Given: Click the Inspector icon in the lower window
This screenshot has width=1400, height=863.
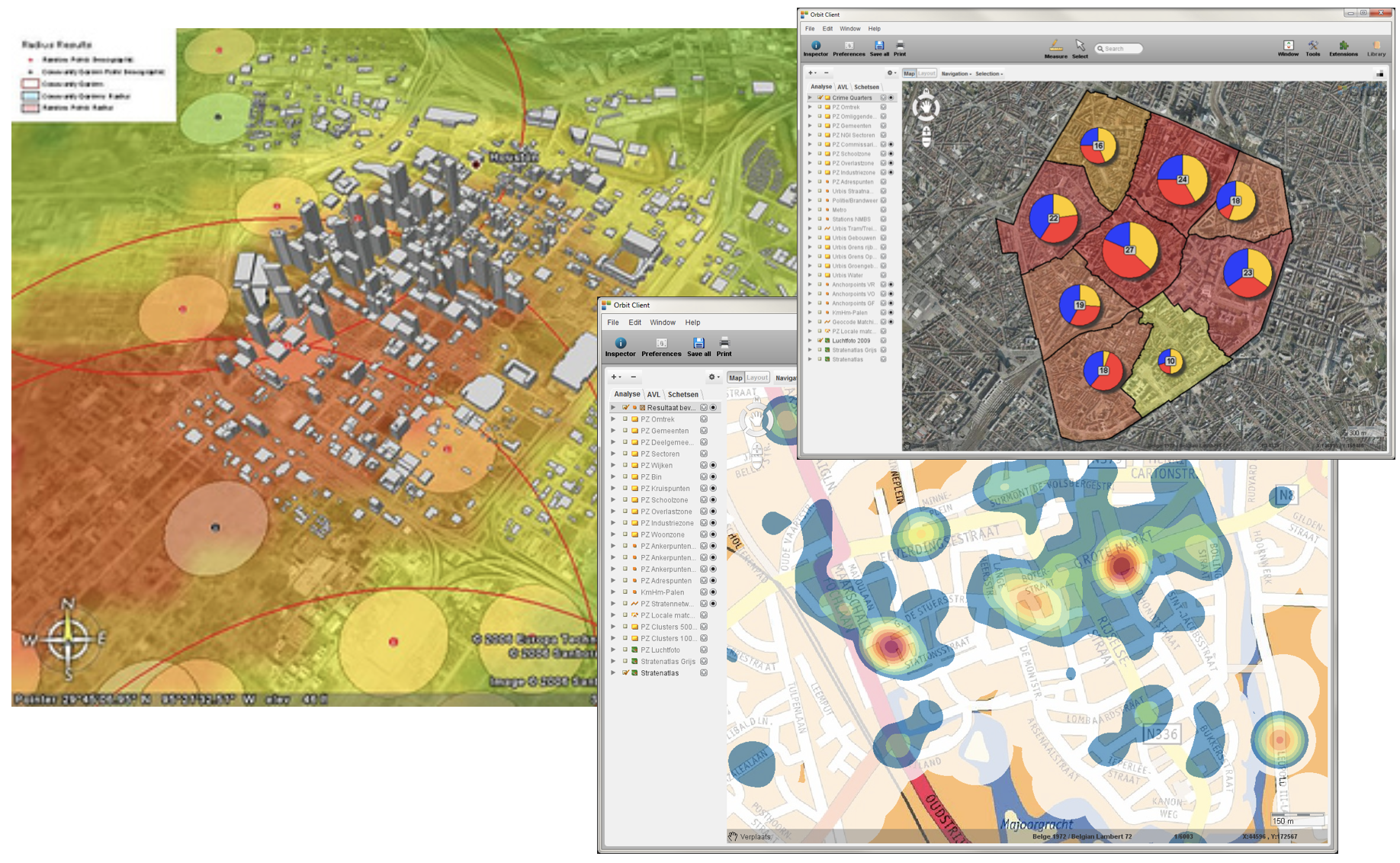Looking at the screenshot, I should point(620,346).
